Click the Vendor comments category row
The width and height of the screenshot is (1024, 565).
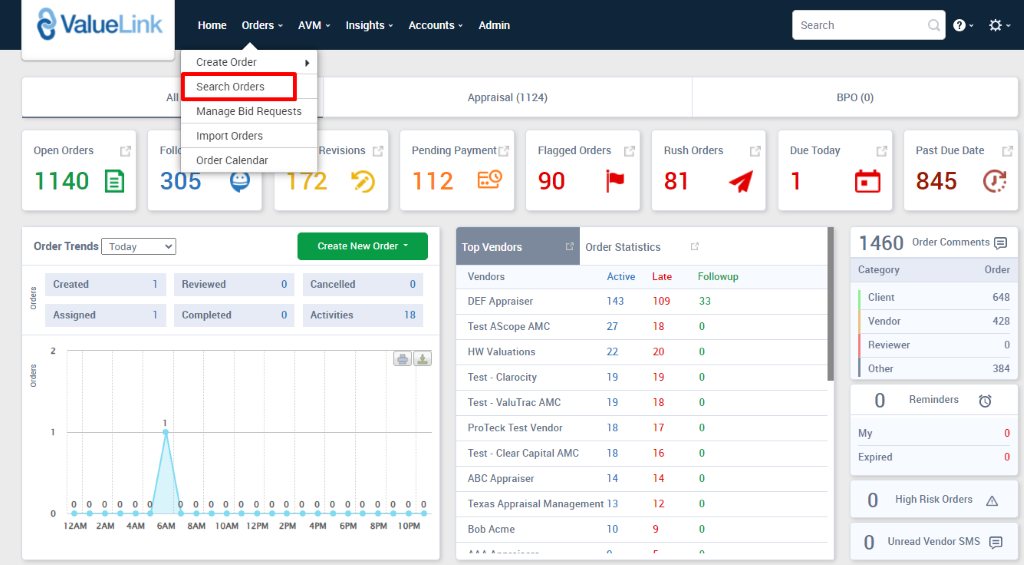coord(934,321)
